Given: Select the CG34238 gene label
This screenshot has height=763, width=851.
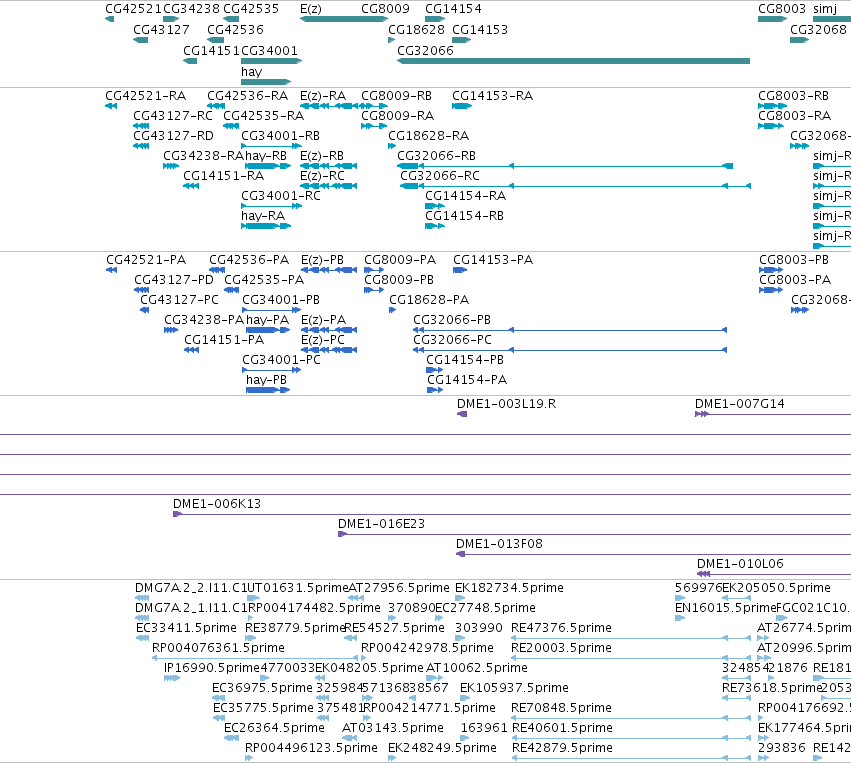Looking at the screenshot, I should click(x=192, y=9).
